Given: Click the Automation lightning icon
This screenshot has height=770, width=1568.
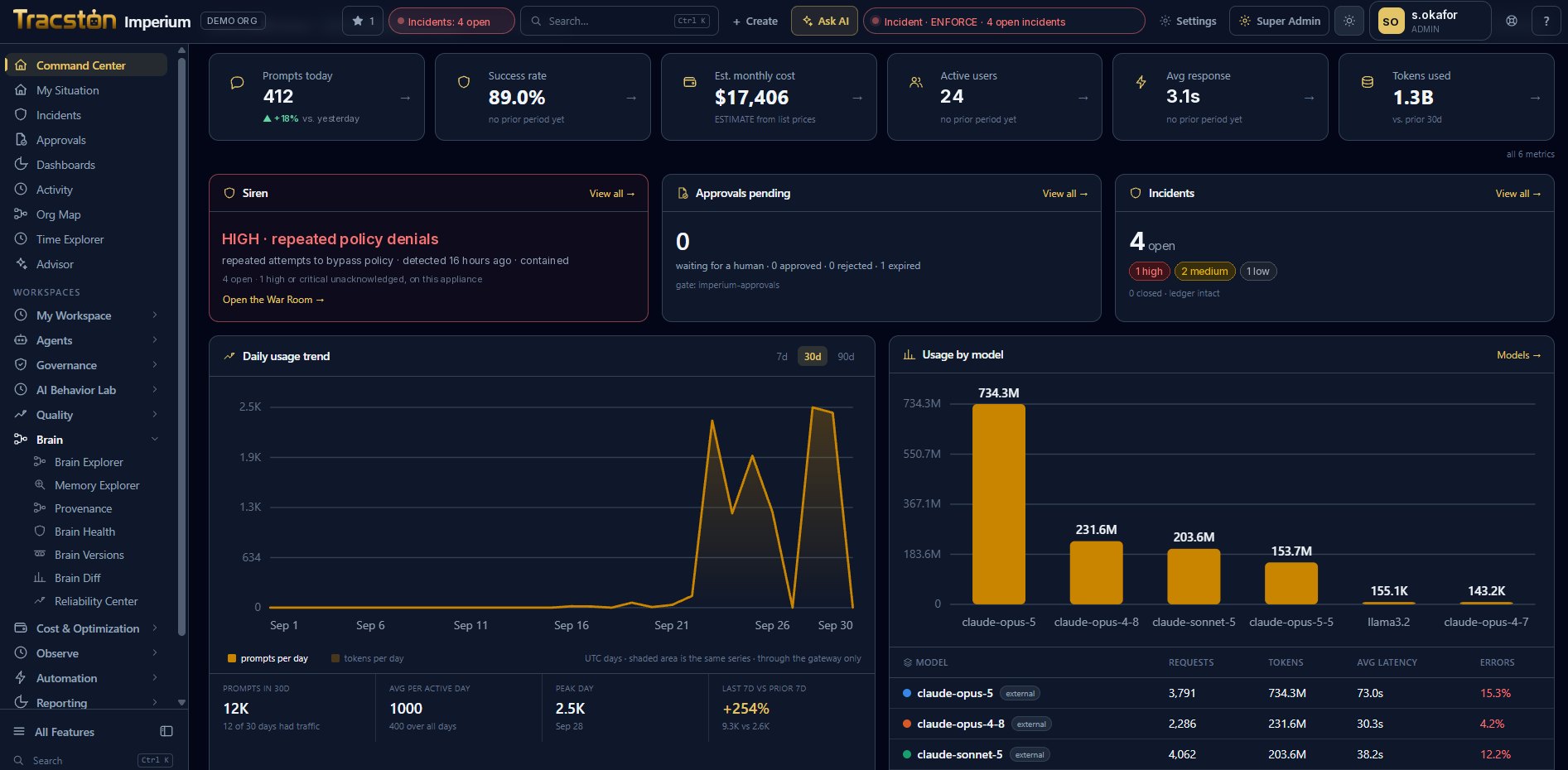Looking at the screenshot, I should [x=21, y=678].
